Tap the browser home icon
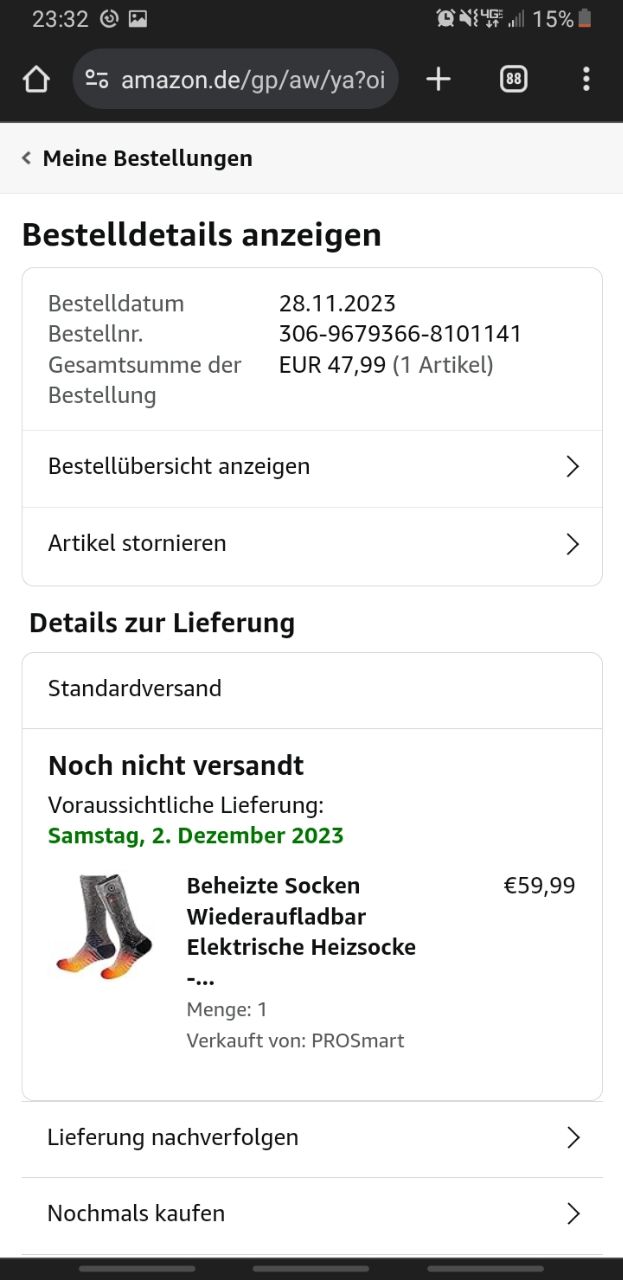 36,80
